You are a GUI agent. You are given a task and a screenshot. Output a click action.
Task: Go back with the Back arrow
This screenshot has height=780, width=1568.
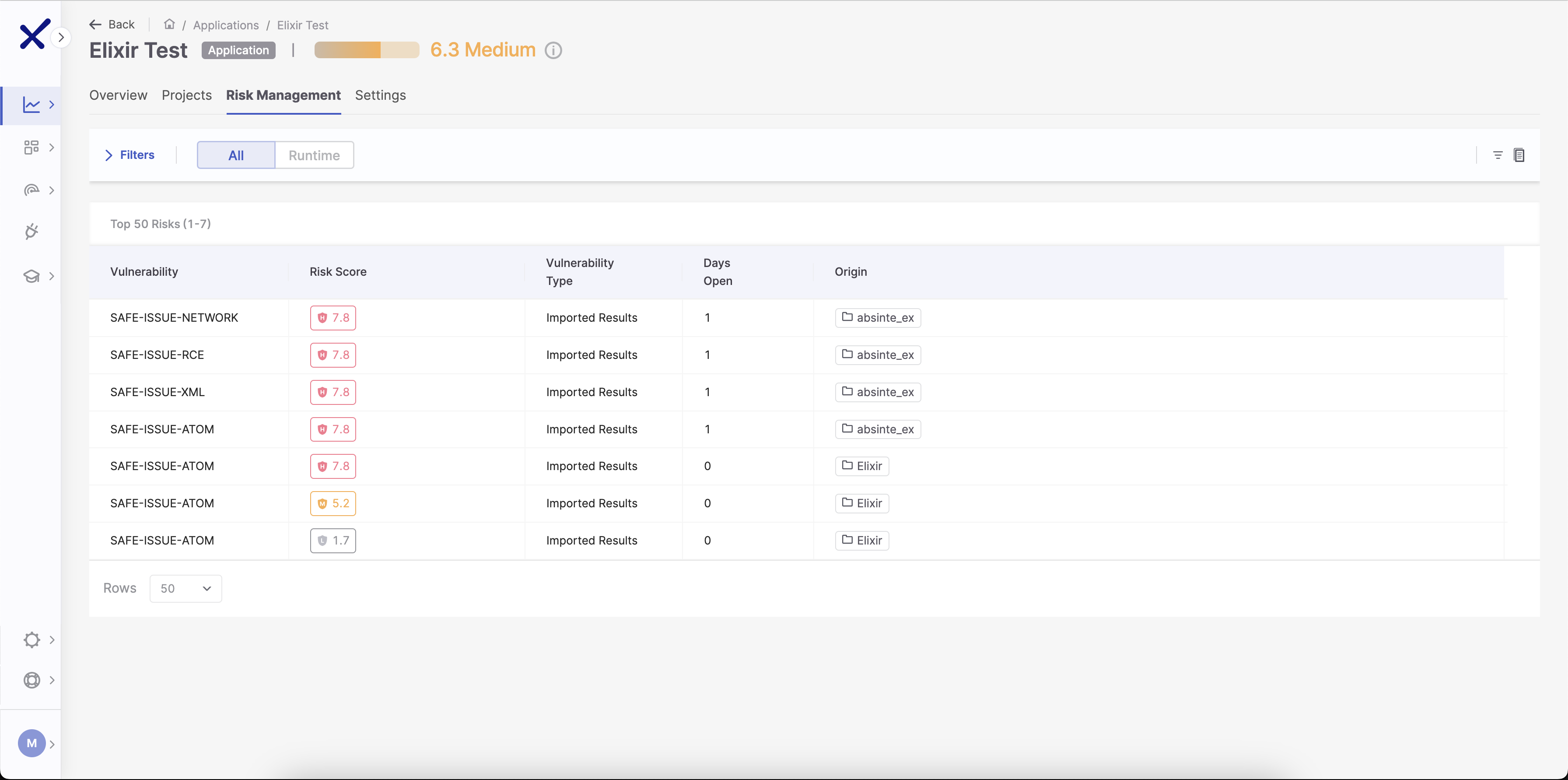click(x=112, y=25)
